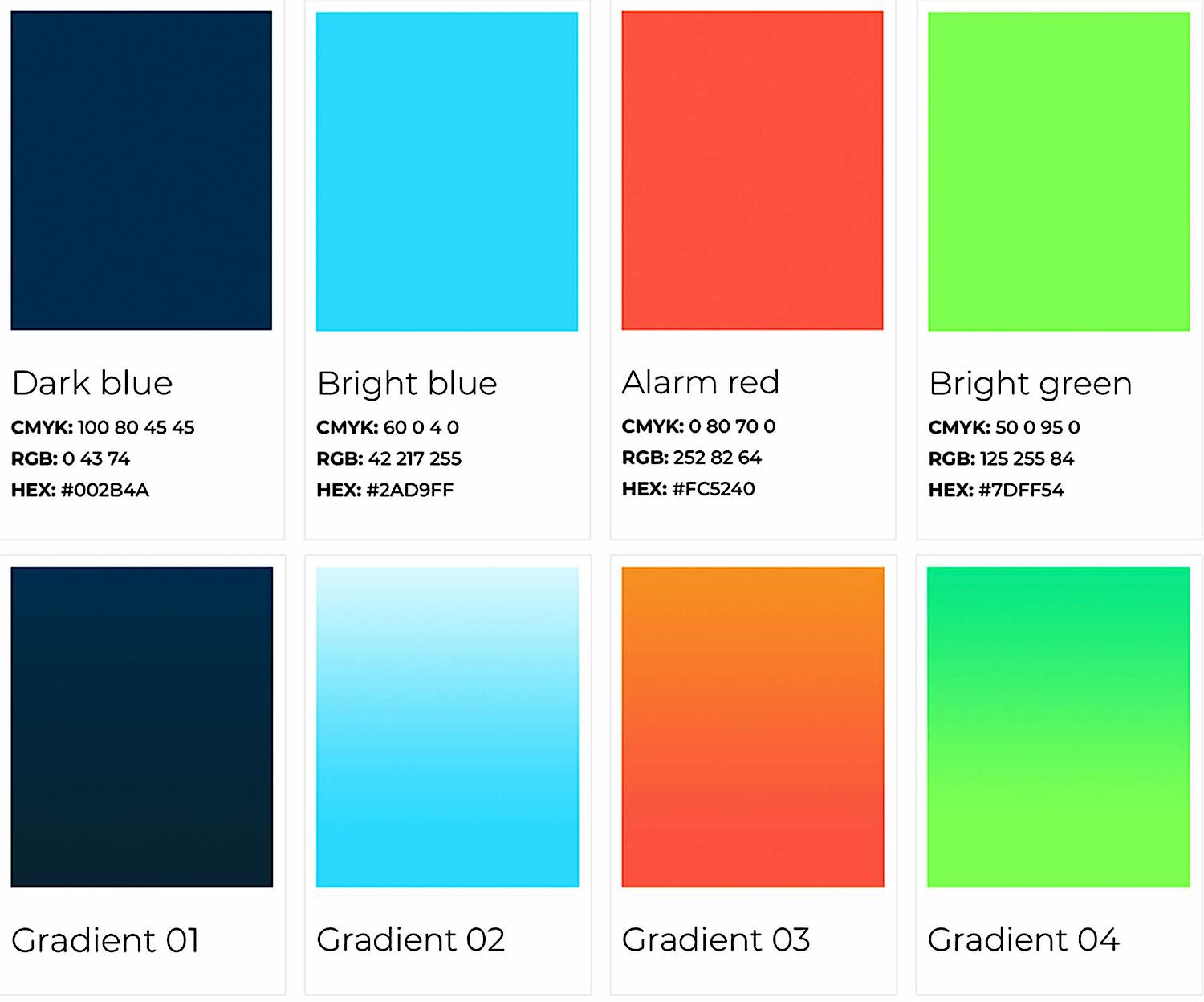Click the HEX #FC5240 value
1204x1002 pixels.
(689, 488)
